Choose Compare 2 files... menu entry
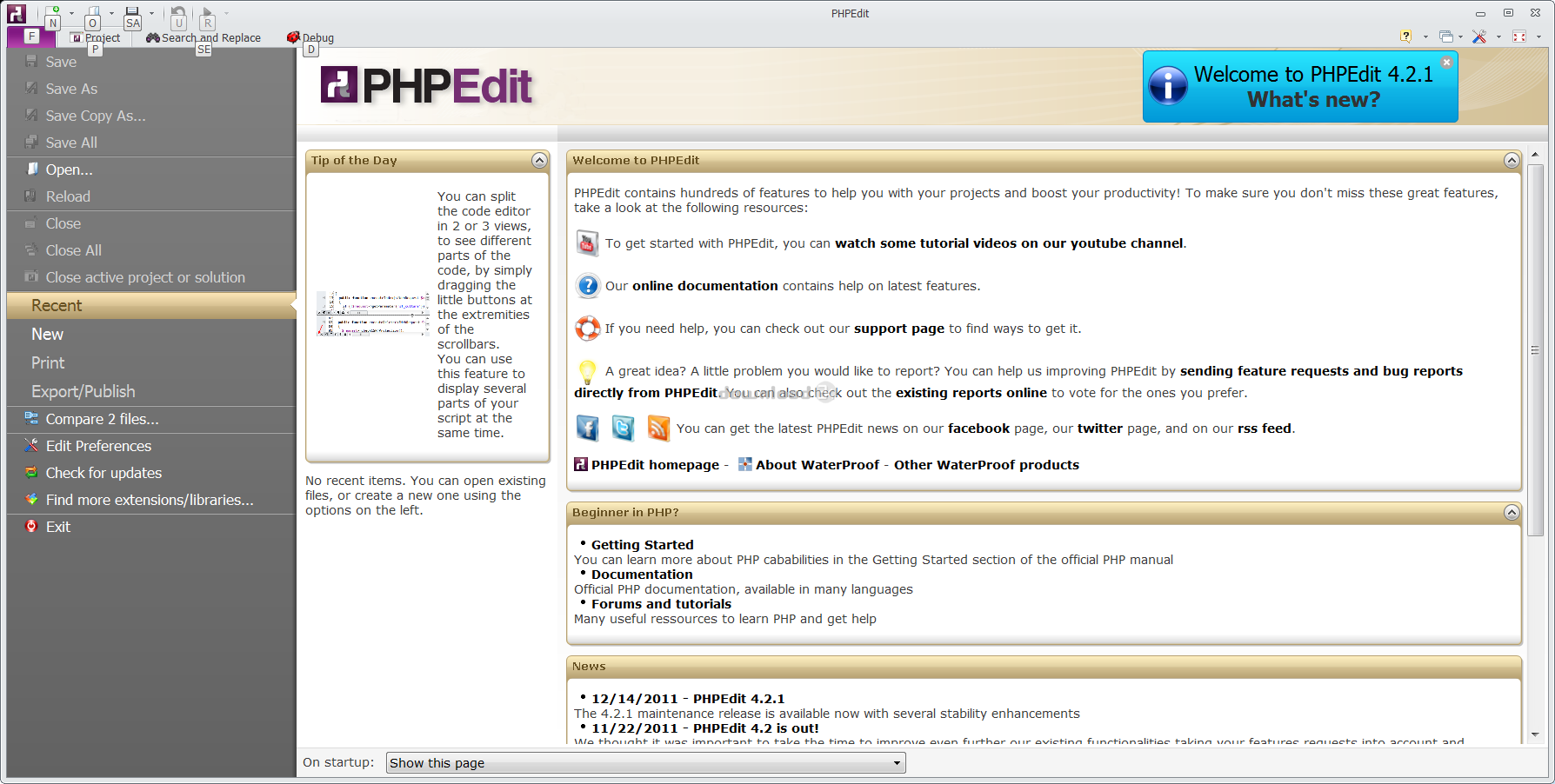 pyautogui.click(x=151, y=419)
